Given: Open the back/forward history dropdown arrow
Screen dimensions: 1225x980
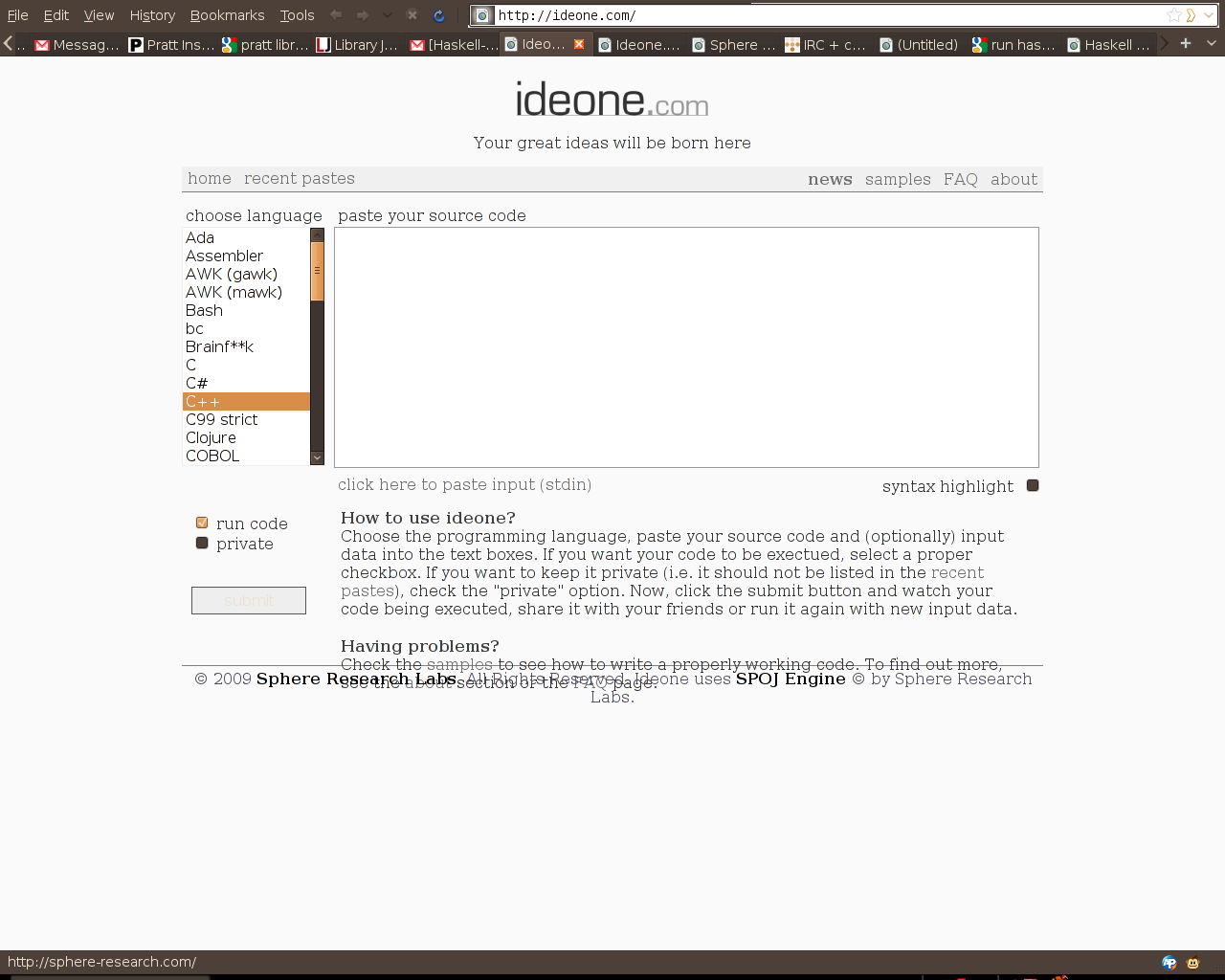Looking at the screenshot, I should (x=387, y=15).
